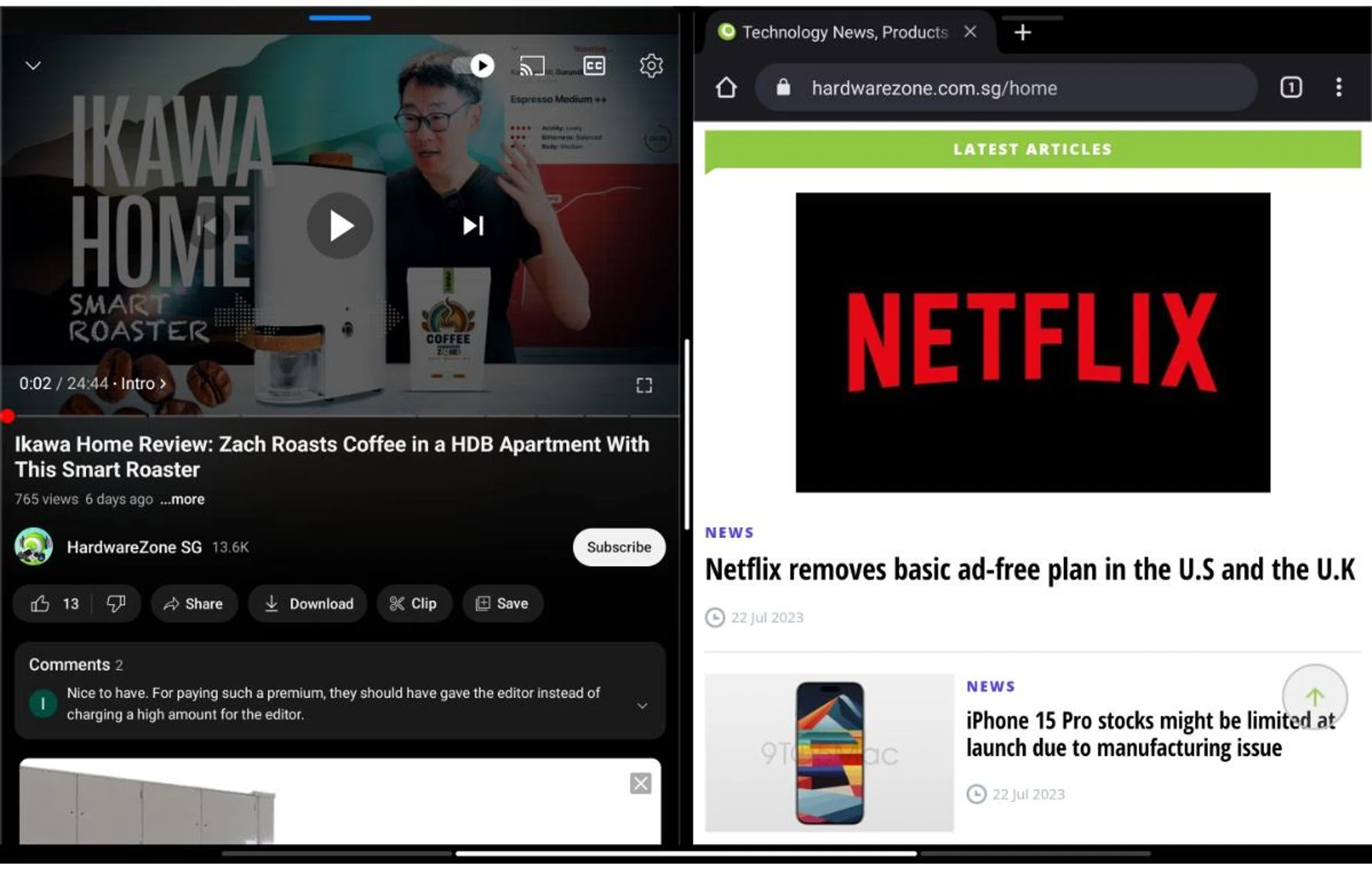The image size is (1372, 869).
Task: Expand the video description with ...more
Action: point(182,499)
